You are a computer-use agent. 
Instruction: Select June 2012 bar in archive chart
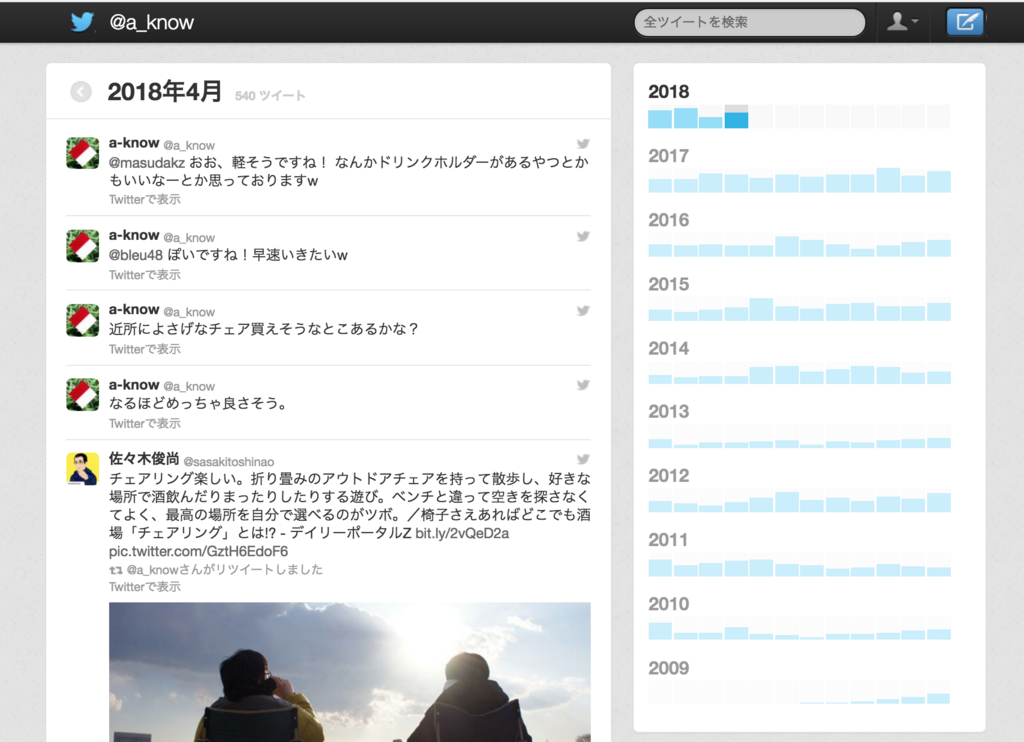pos(787,501)
